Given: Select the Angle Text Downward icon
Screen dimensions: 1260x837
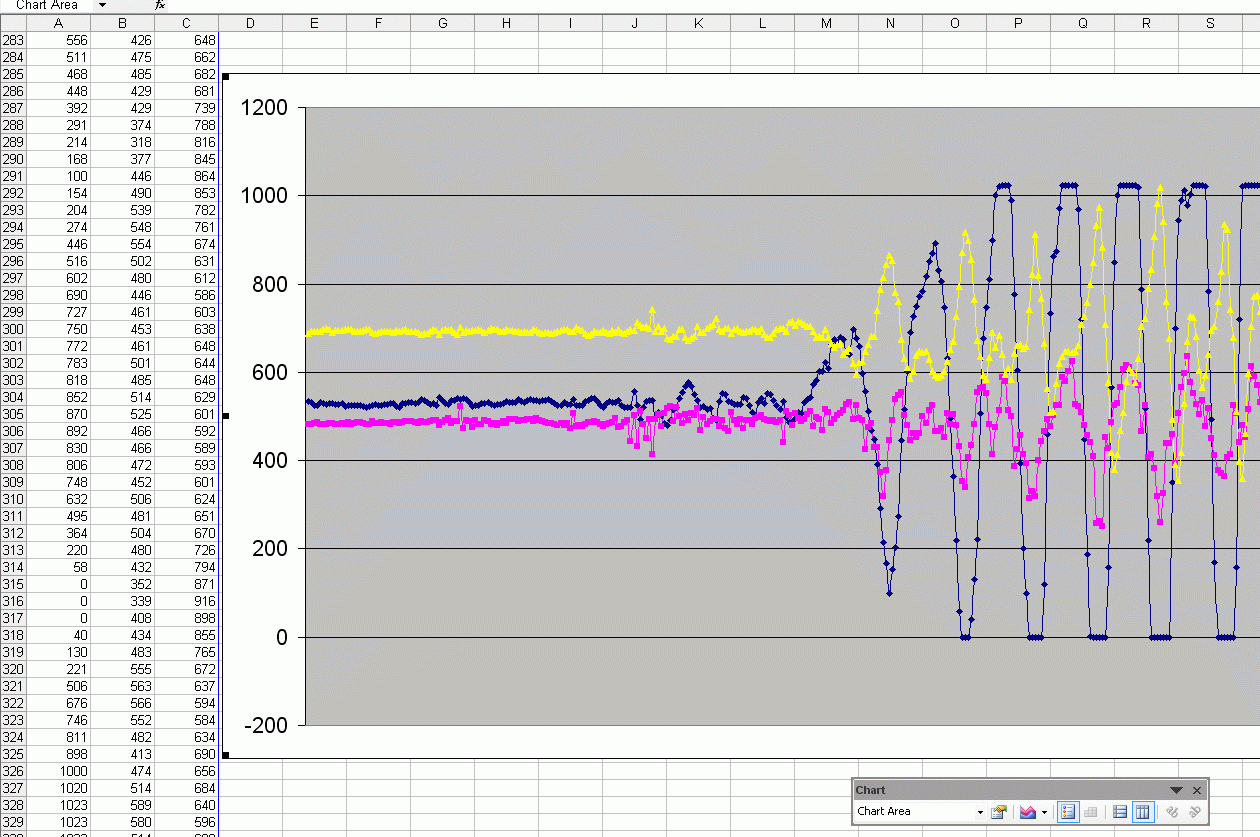Looking at the screenshot, I should [x=1173, y=812].
